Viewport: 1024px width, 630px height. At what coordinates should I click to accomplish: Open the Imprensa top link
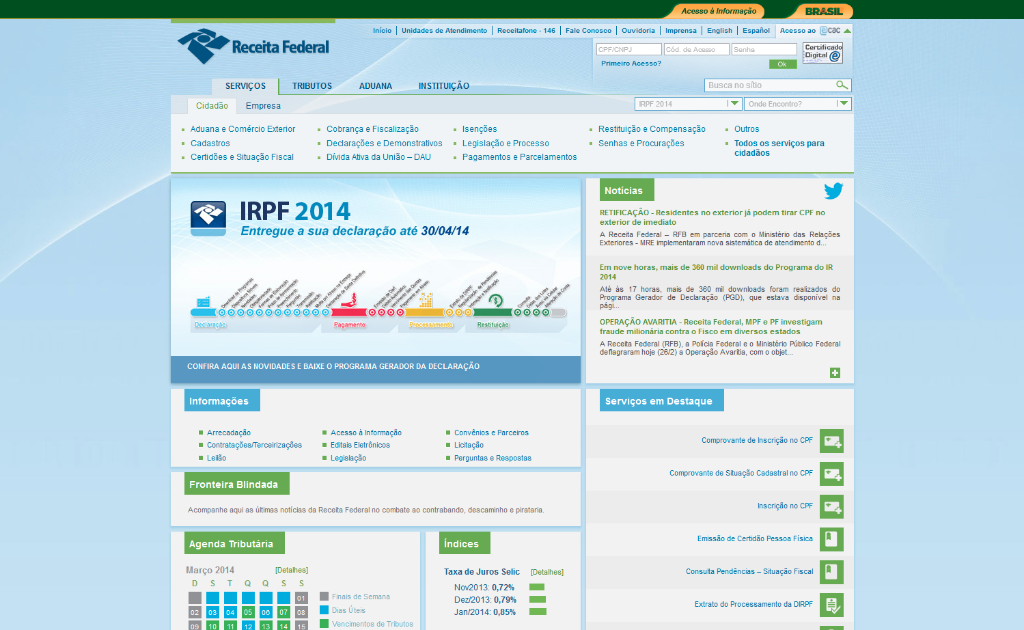coord(680,31)
